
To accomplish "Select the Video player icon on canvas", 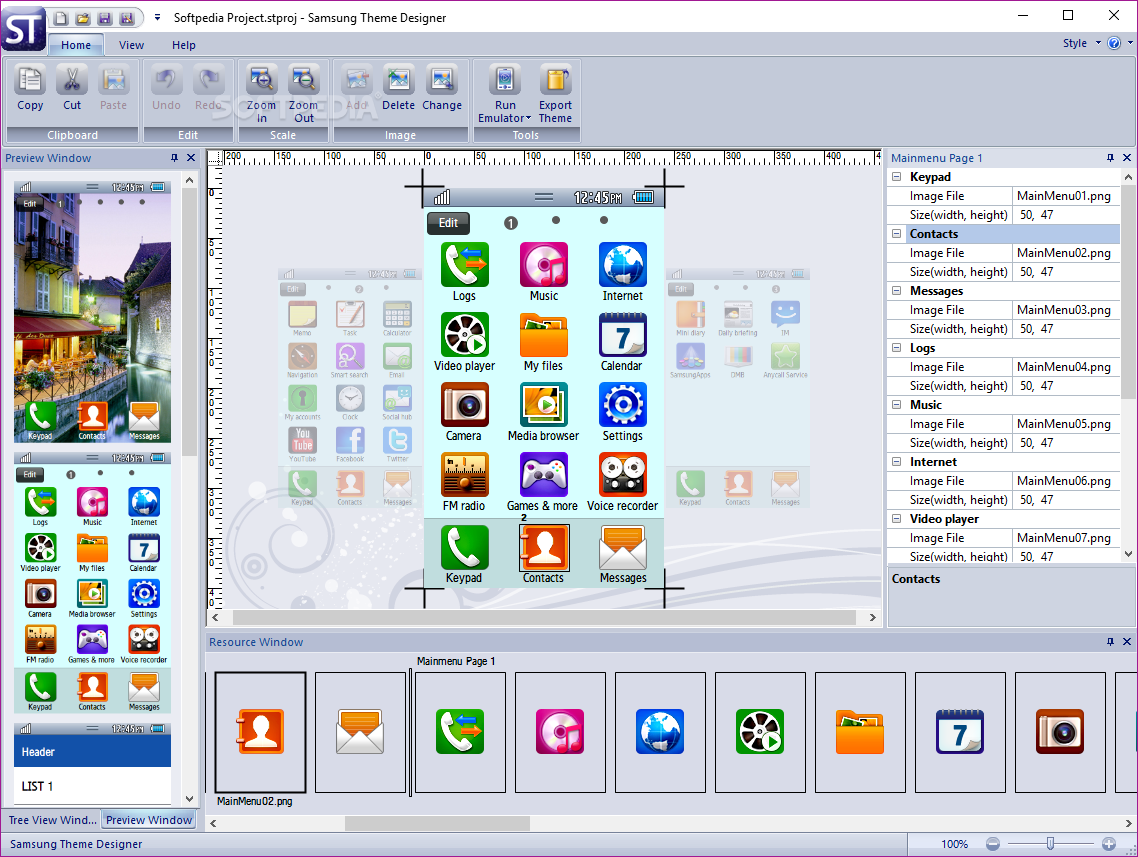I will coord(464,335).
